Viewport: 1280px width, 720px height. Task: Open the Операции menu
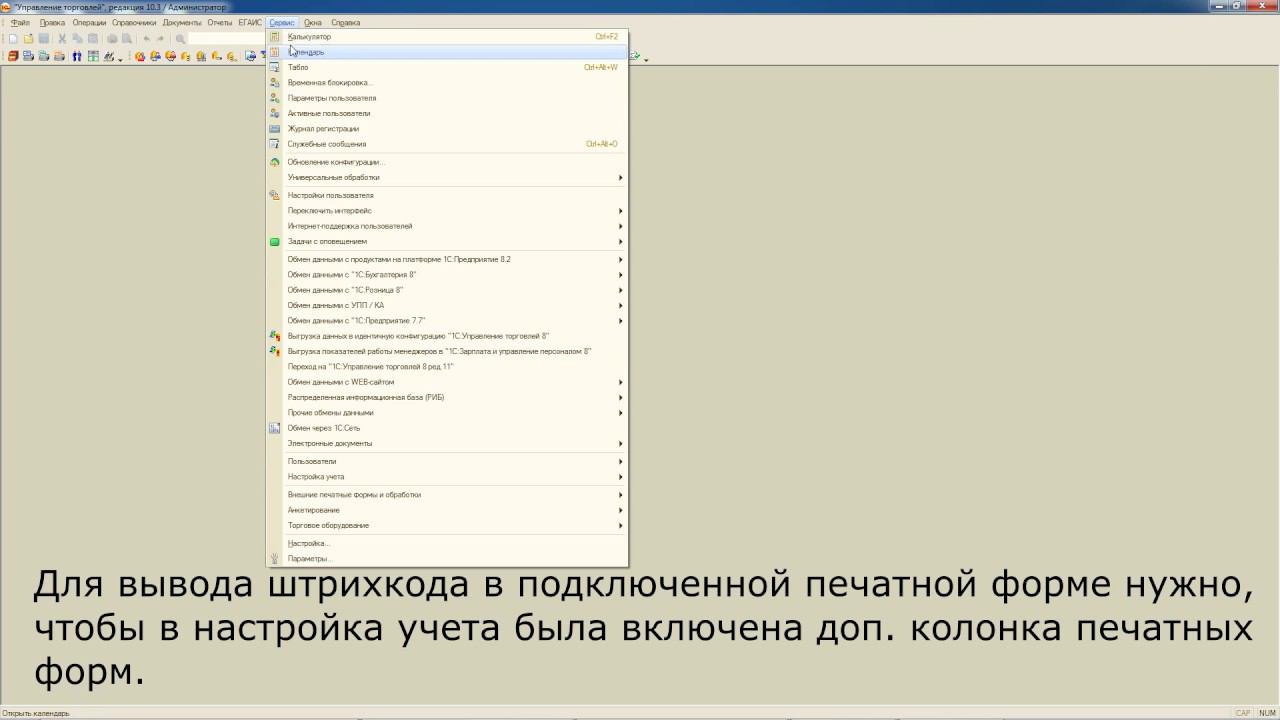pyautogui.click(x=89, y=22)
